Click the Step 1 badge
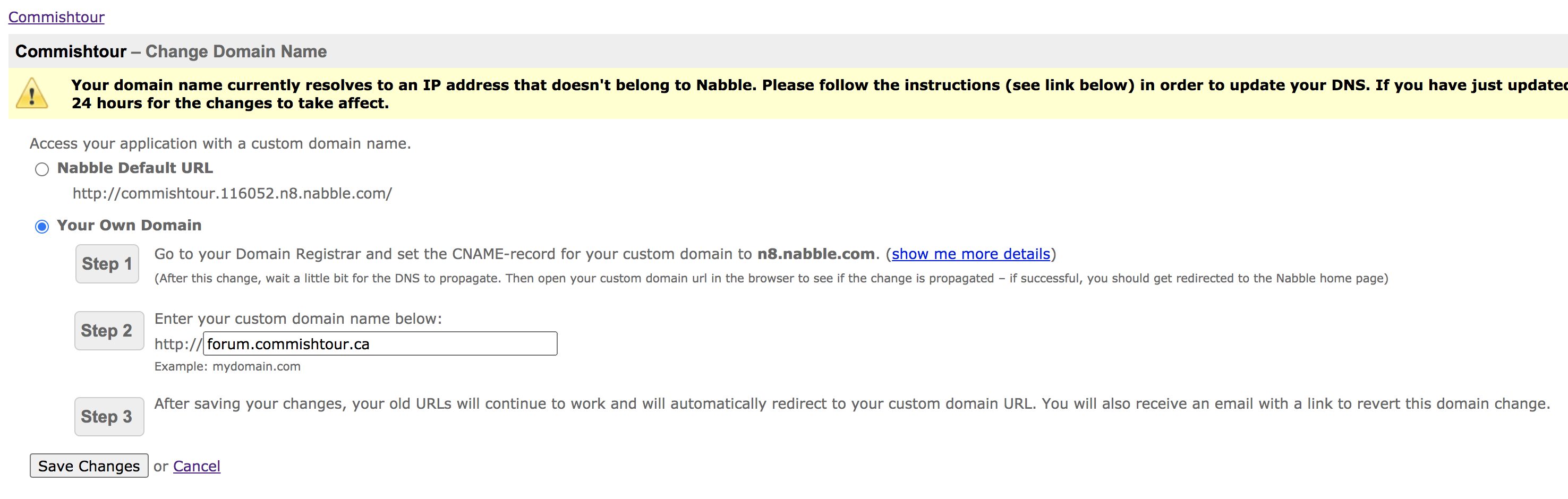 [107, 263]
